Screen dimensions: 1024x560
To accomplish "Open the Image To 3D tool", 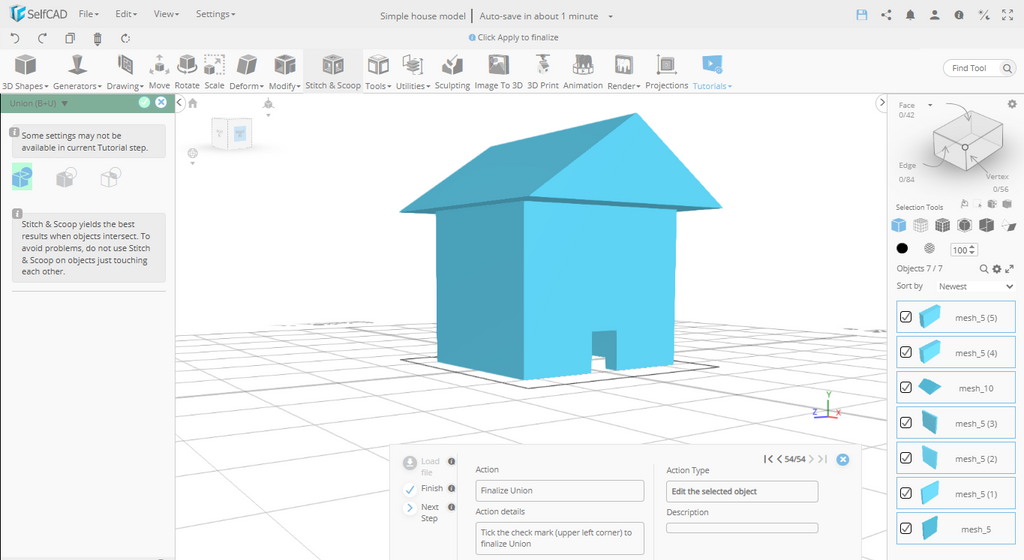I will [x=498, y=72].
